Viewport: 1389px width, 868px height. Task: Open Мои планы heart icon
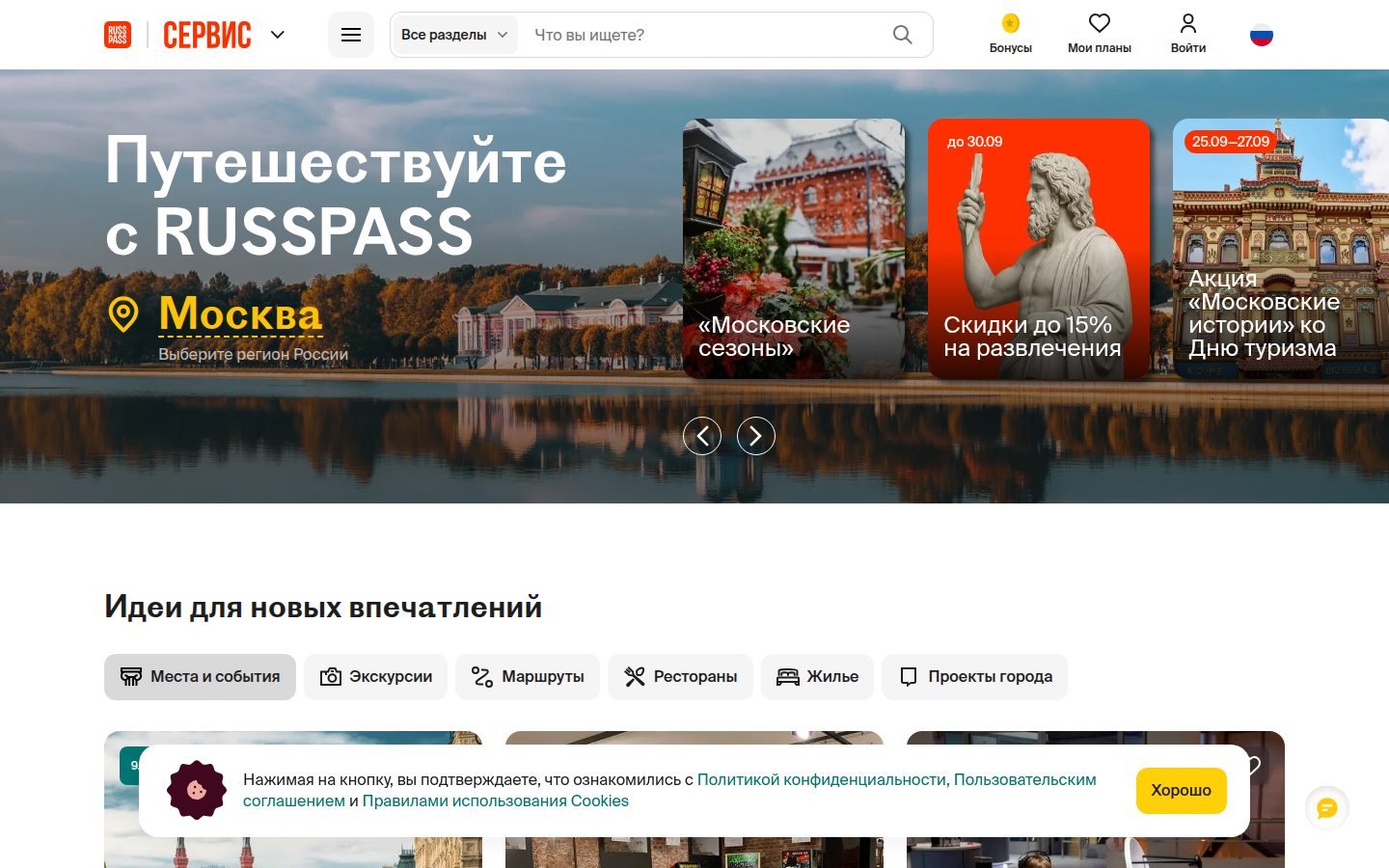[x=1100, y=23]
